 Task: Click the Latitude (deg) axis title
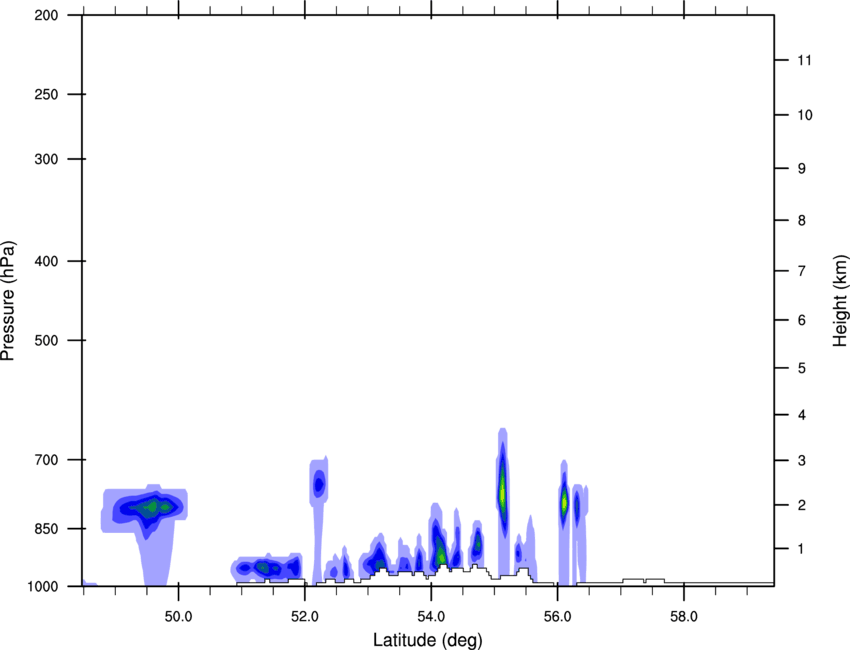[x=427, y=640]
